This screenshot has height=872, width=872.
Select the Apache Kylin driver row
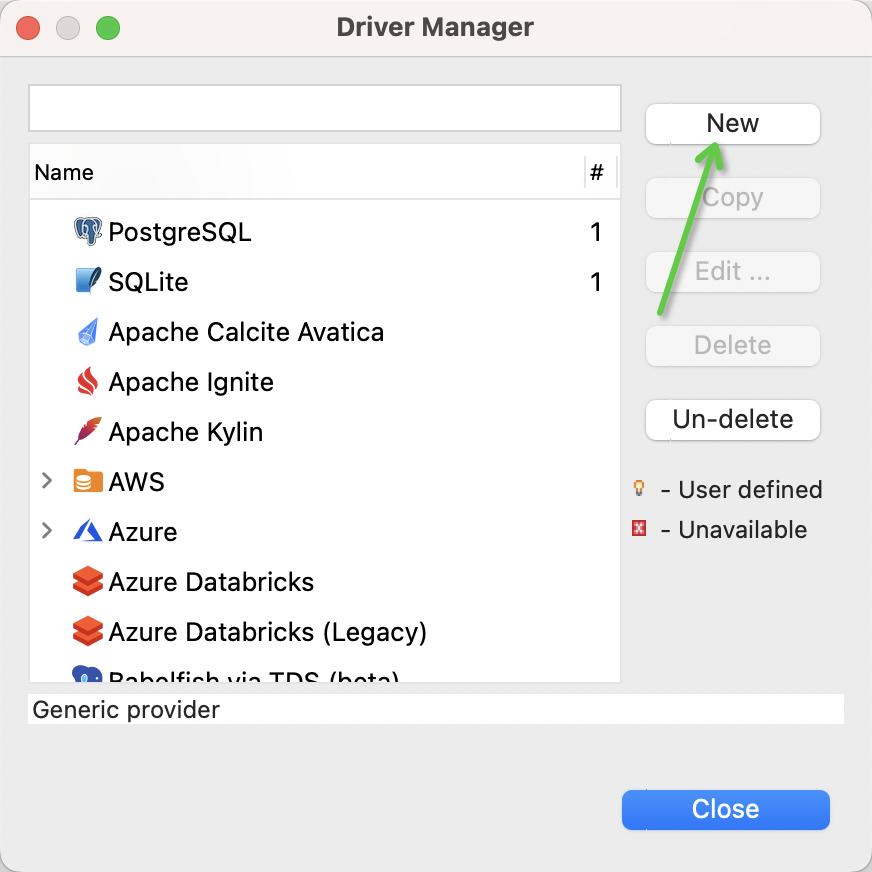[x=325, y=432]
